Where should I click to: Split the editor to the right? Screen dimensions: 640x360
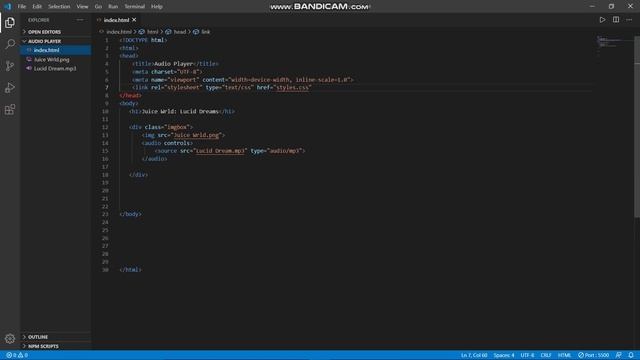click(x=616, y=20)
